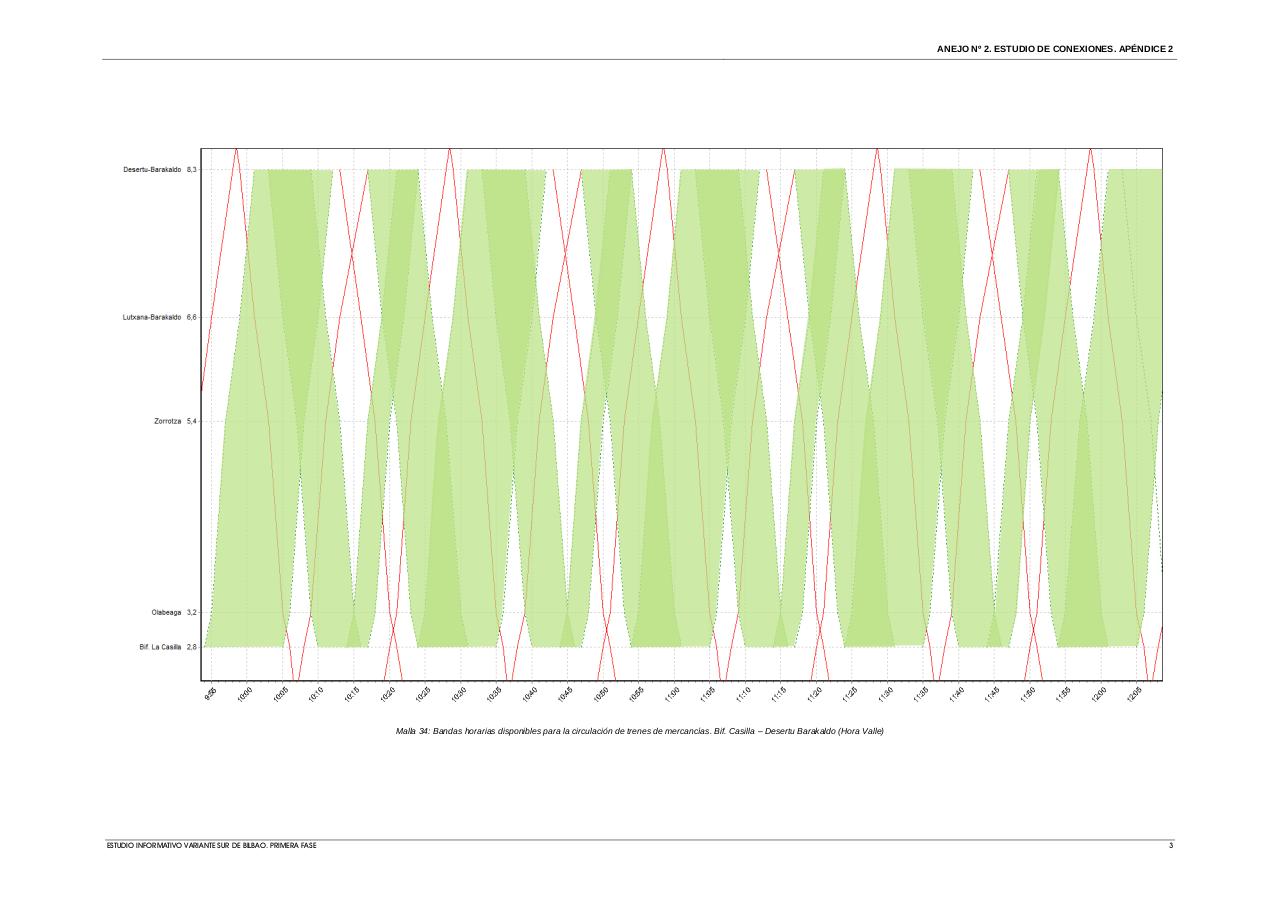
Task: Click the 10:45 time axis label
Action: click(565, 694)
